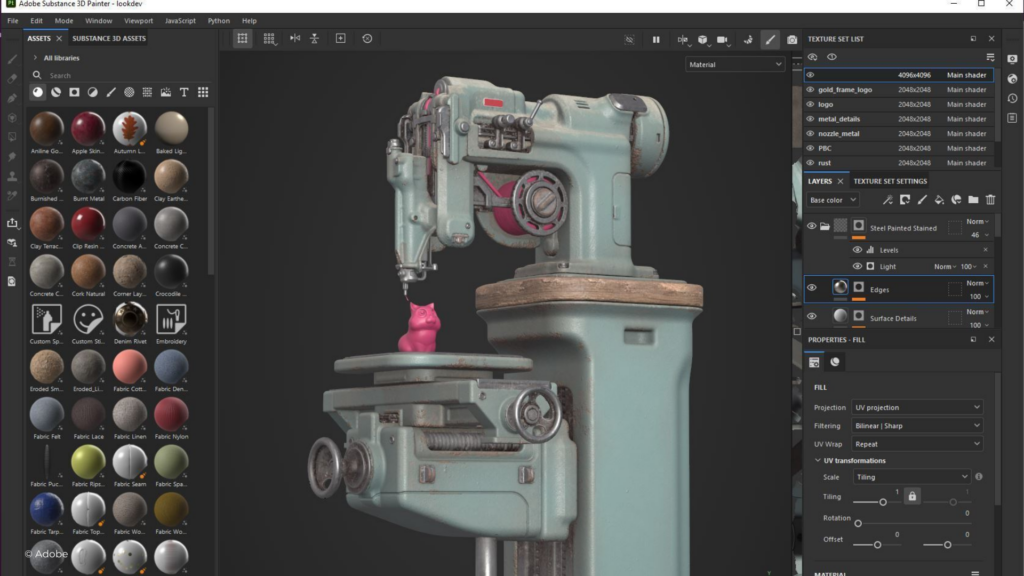Open the display settings icon on right dock
Image resolution: width=1024 pixels, height=576 pixels.
pyautogui.click(x=1012, y=59)
